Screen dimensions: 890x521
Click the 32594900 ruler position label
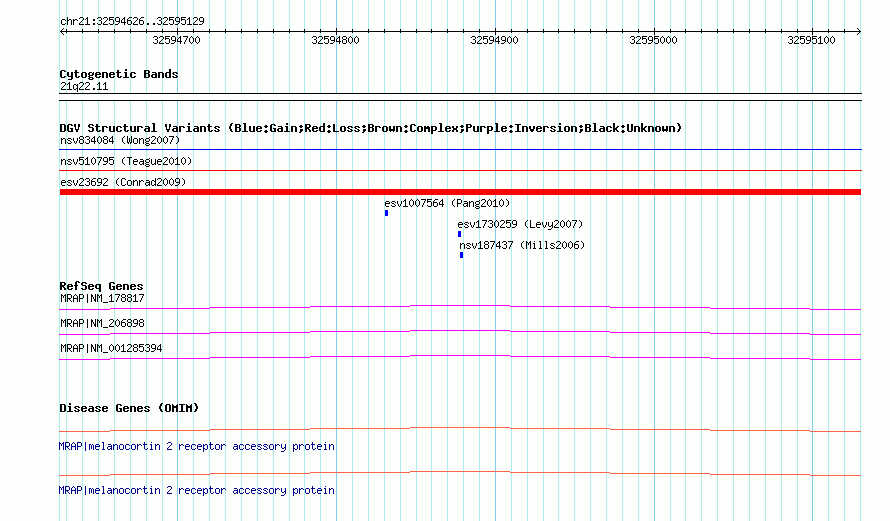point(494,40)
